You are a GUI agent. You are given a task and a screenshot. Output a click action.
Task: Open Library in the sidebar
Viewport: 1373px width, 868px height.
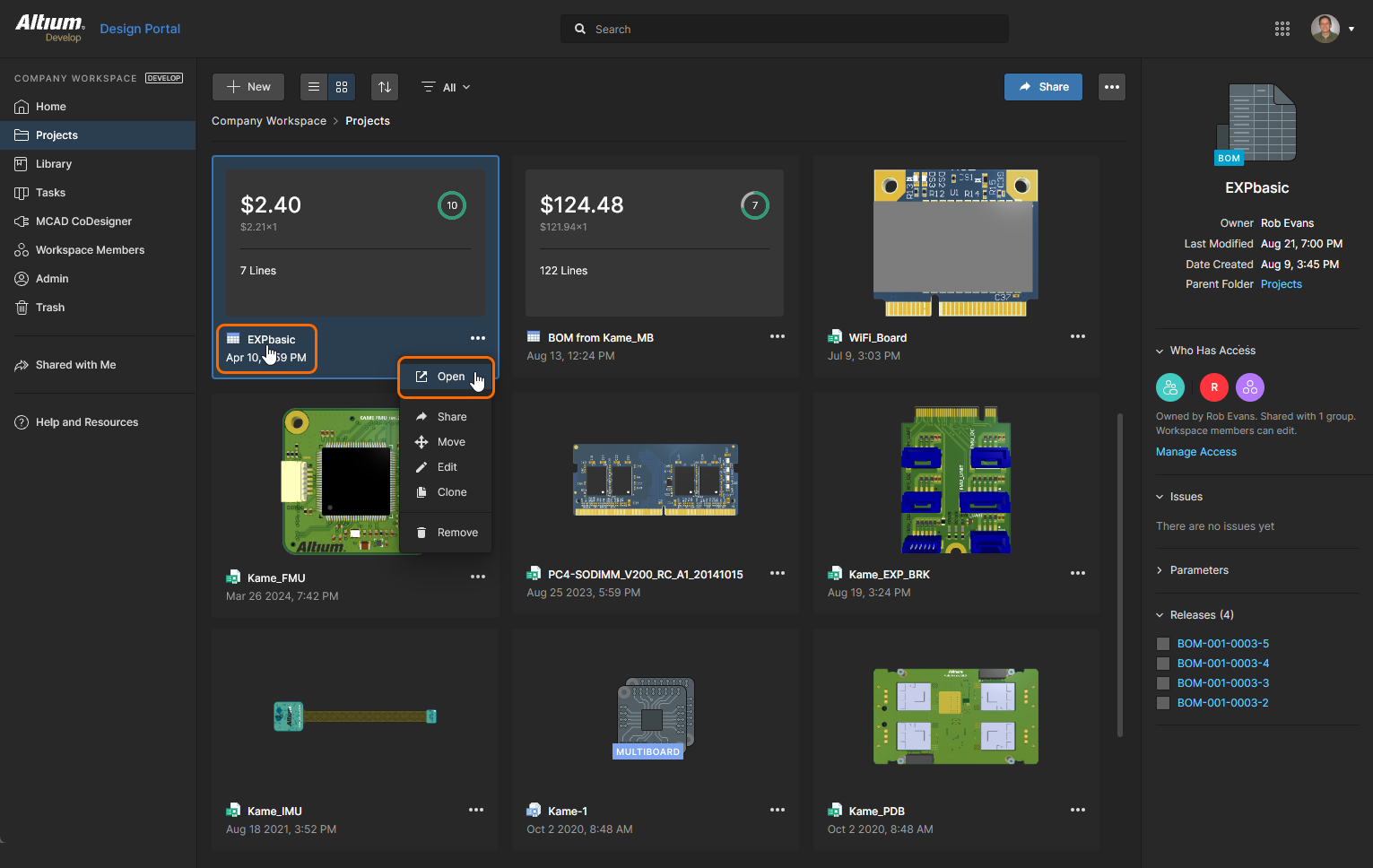[98, 164]
